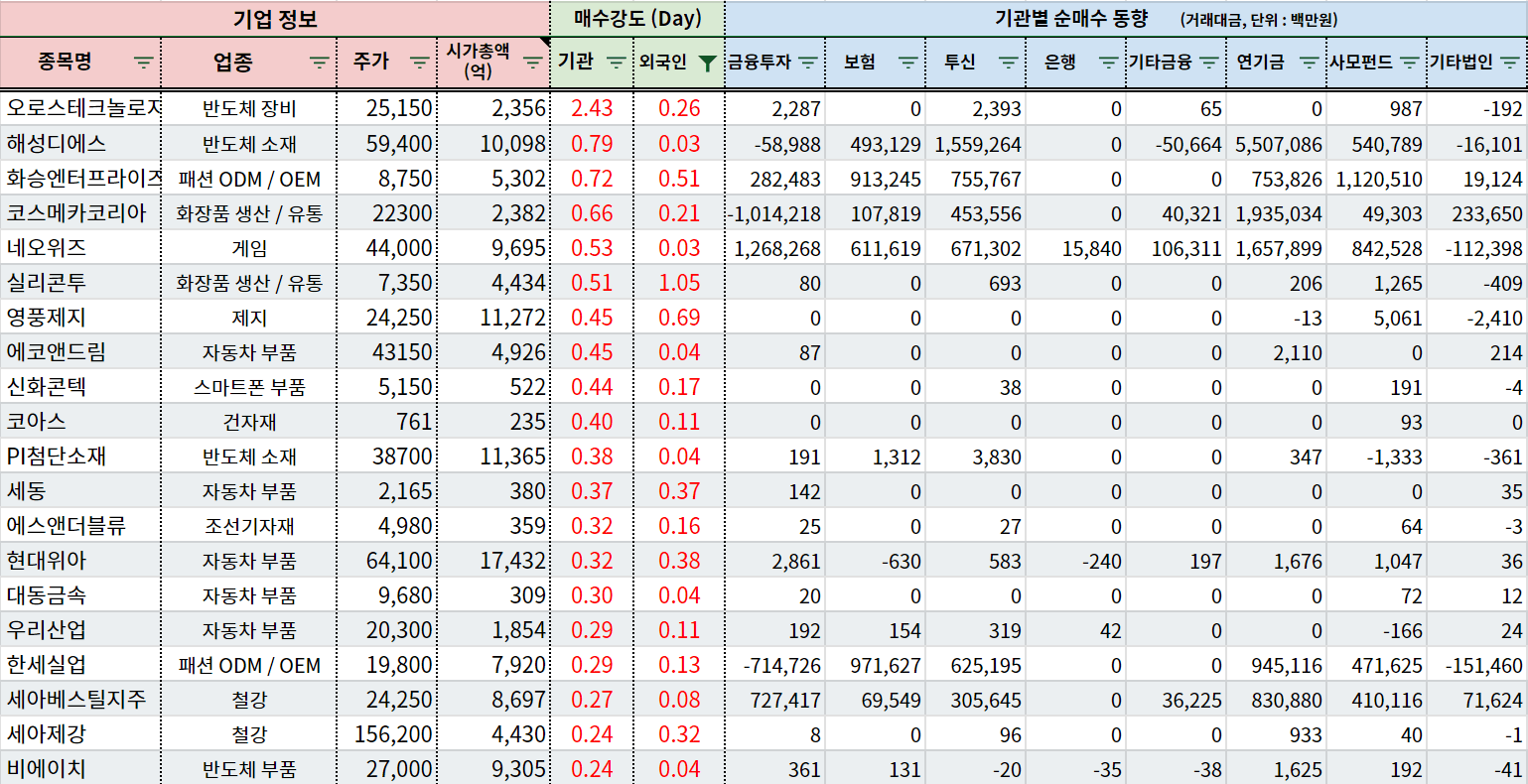
Task: Click the 에코앤드림 stock name cell
Action: (80, 351)
